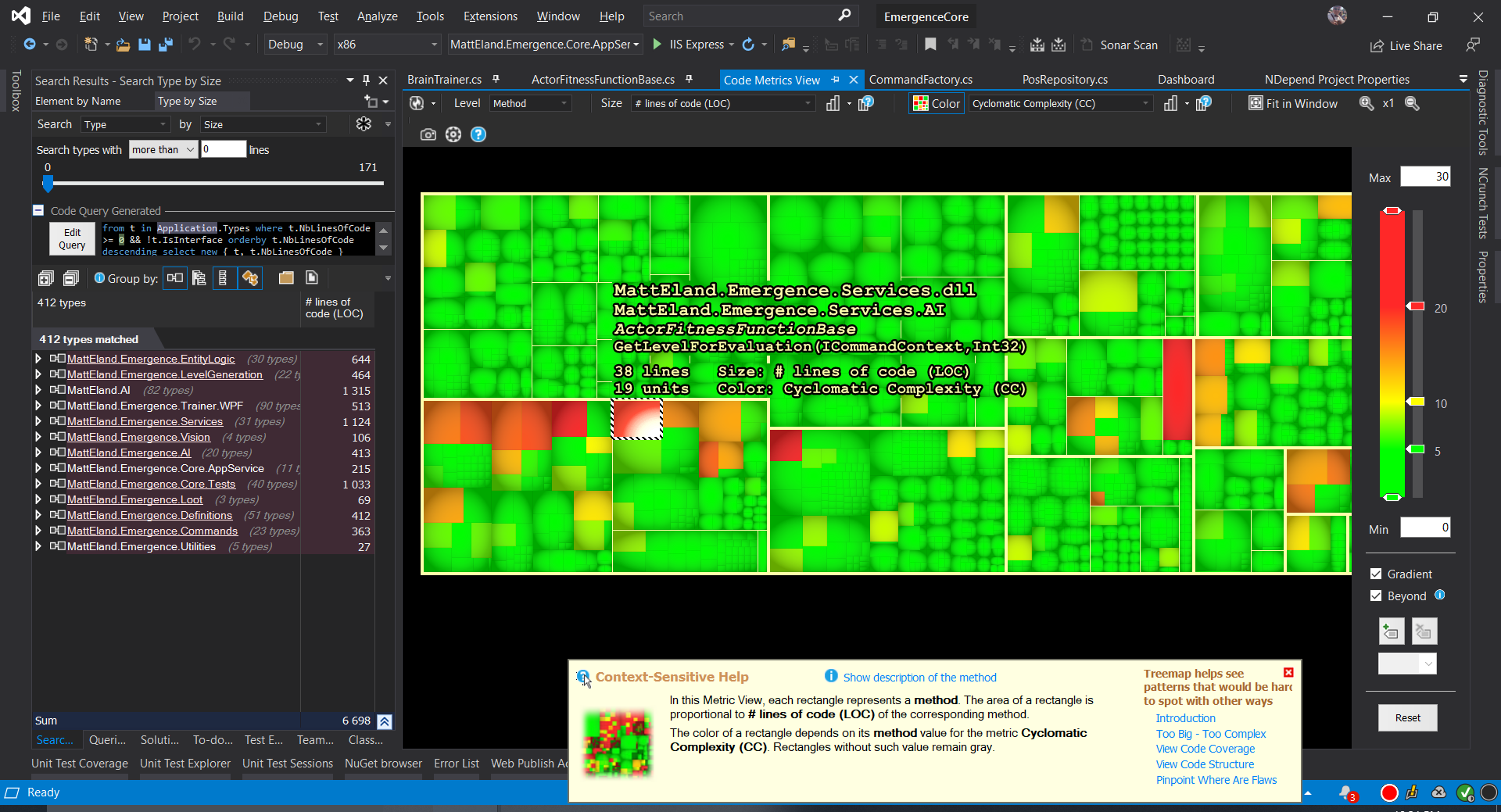Open metric view settings via gear icon
Screen dimensions: 1501x812
pos(453,134)
